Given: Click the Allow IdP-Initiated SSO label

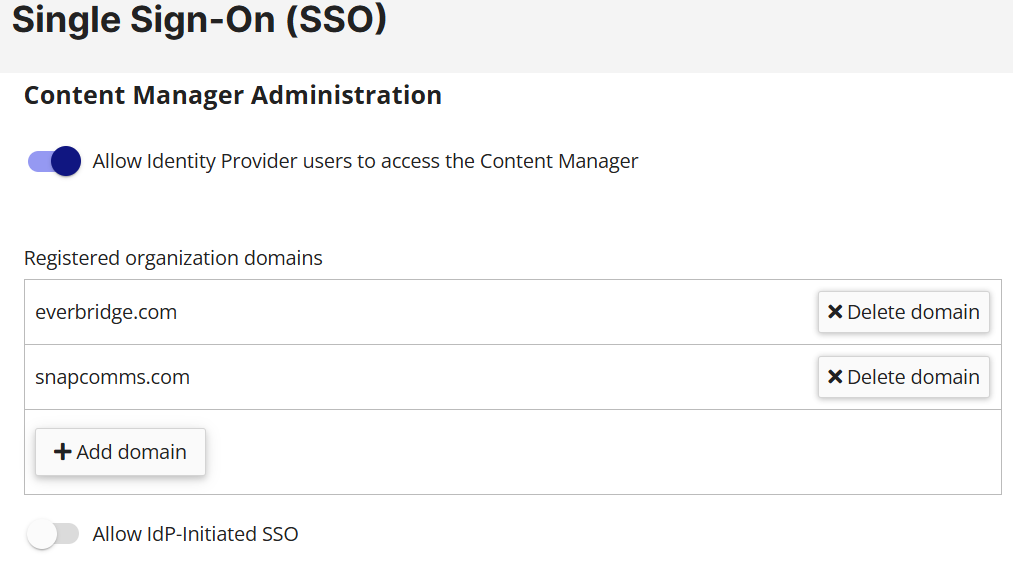Looking at the screenshot, I should 195,534.
